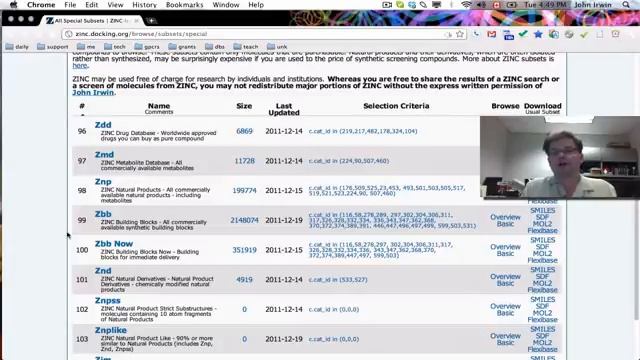The image size is (640, 360).
Task: Download SDF for Znd subset
Action: 542,277
